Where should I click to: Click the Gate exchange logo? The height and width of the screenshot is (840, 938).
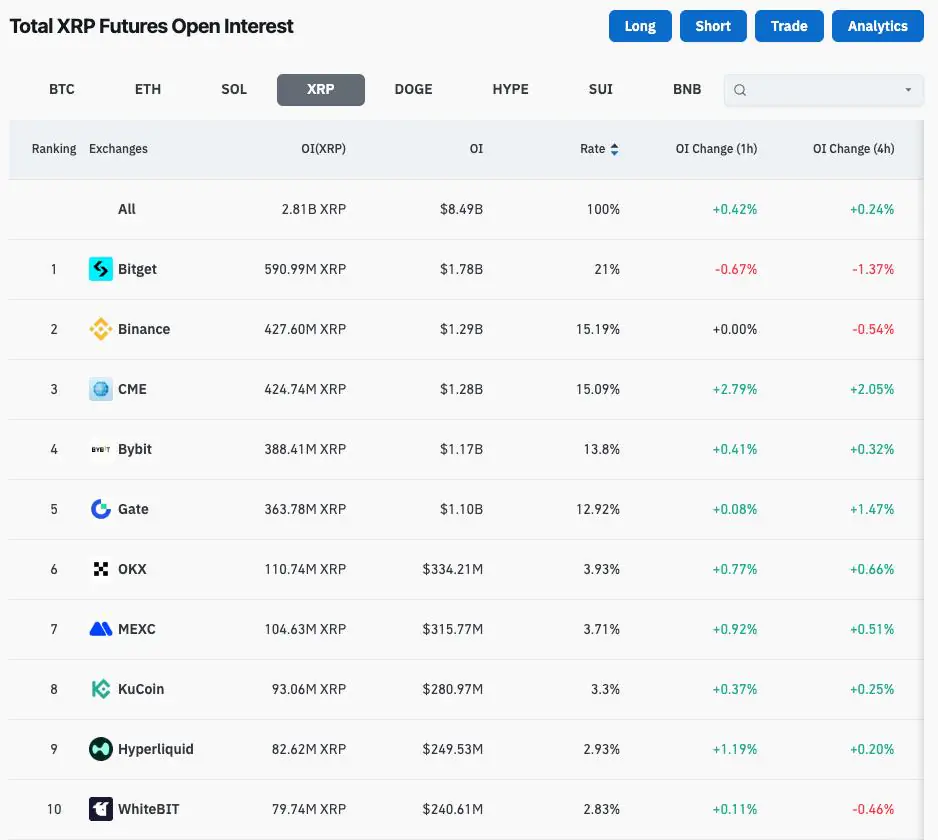coord(100,509)
